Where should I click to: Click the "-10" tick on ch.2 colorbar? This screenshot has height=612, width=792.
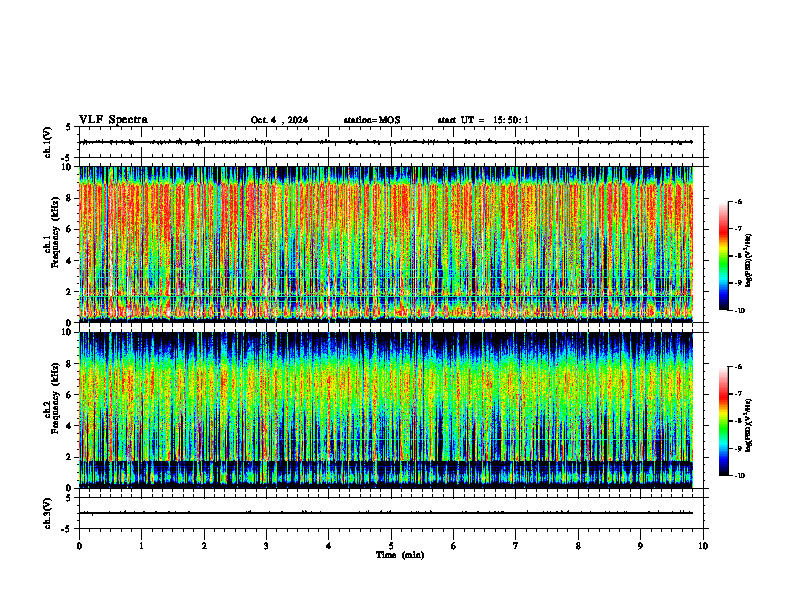(x=739, y=476)
